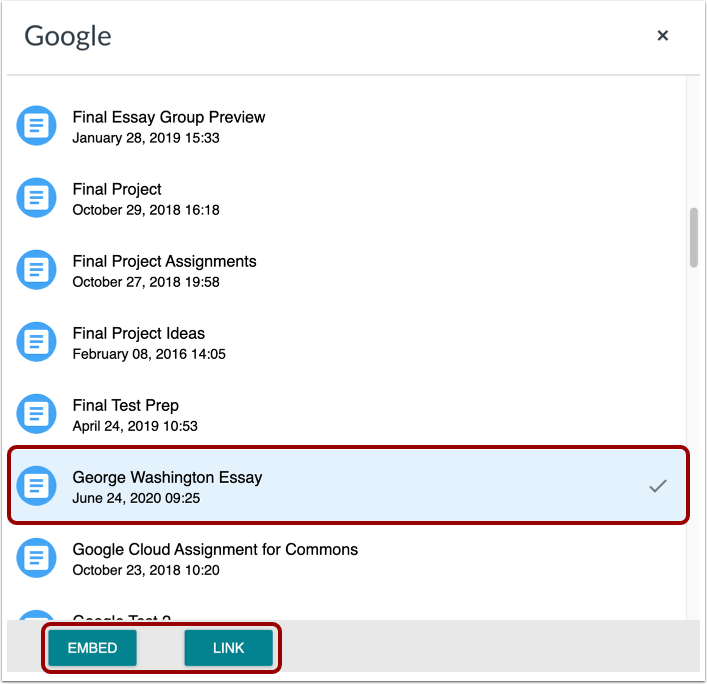The image size is (707, 684).
Task: Close the Google dialog
Action: 662,36
